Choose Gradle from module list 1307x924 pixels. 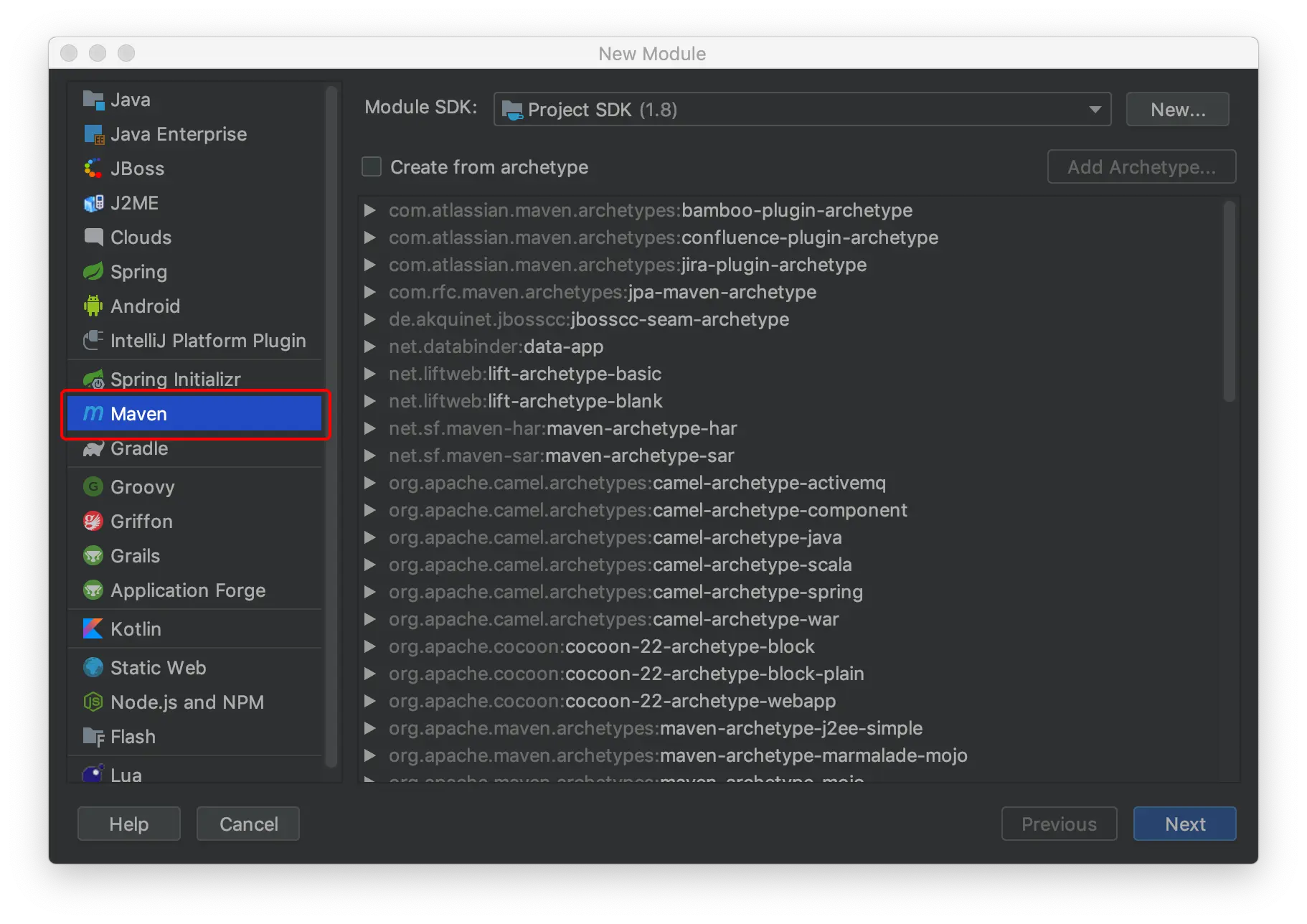(x=194, y=448)
